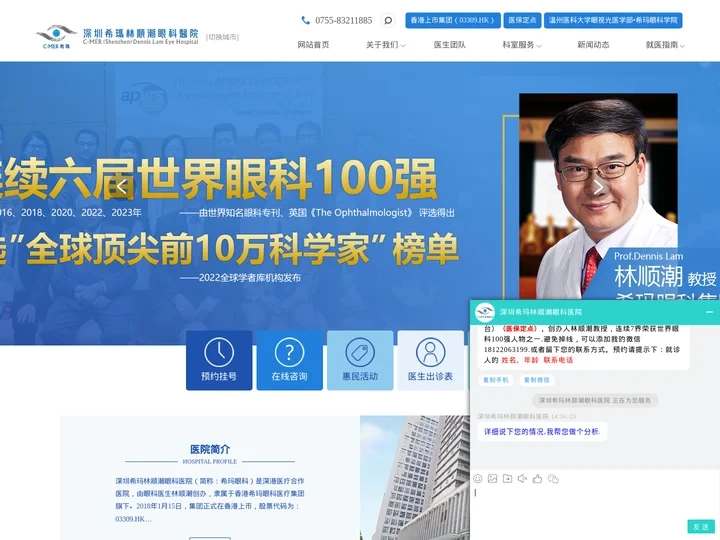Screen dimensions: 720x540
Task: Click the person icon for 医生出诊表
Action: (x=430, y=352)
